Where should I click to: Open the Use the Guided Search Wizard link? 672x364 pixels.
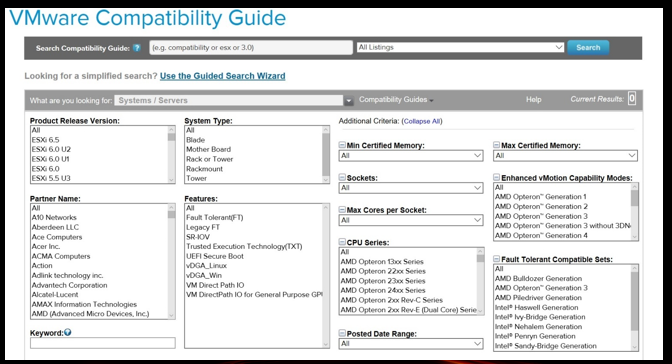[222, 76]
